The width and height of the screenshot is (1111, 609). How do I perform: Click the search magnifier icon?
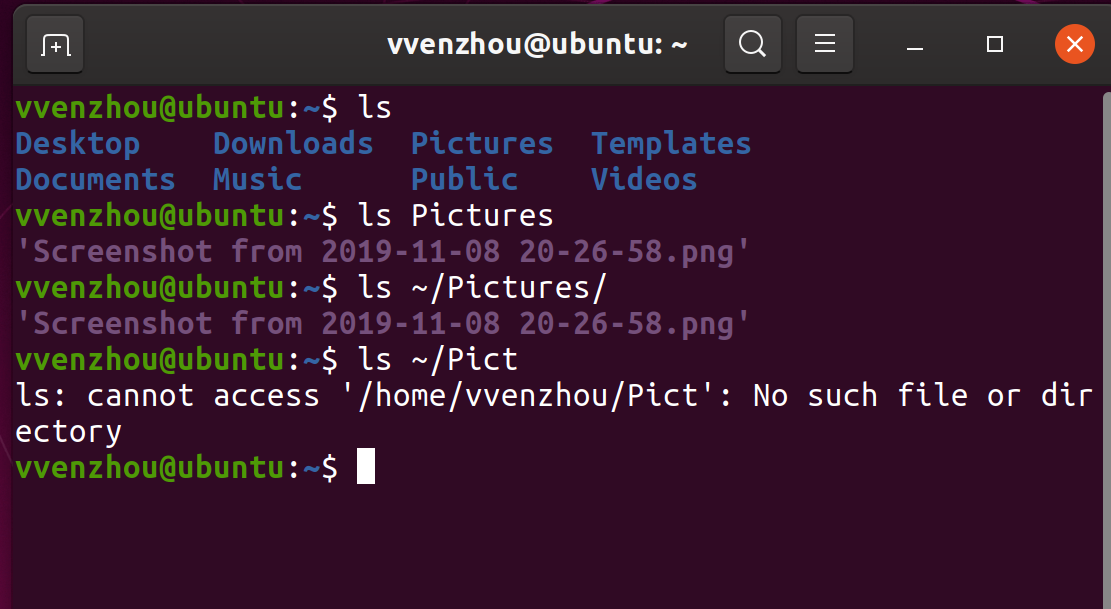pos(752,45)
